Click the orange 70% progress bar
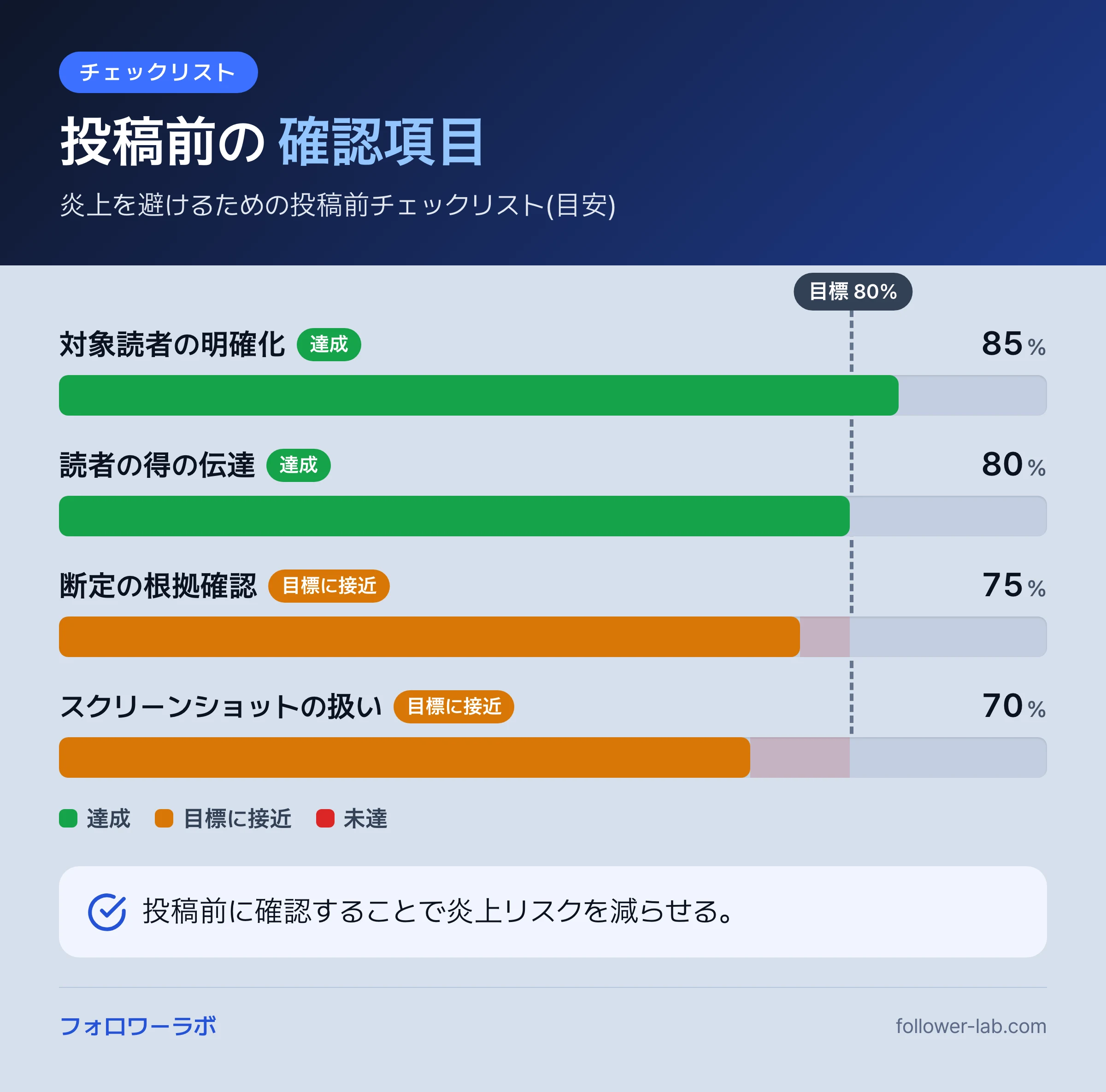 pyautogui.click(x=404, y=758)
